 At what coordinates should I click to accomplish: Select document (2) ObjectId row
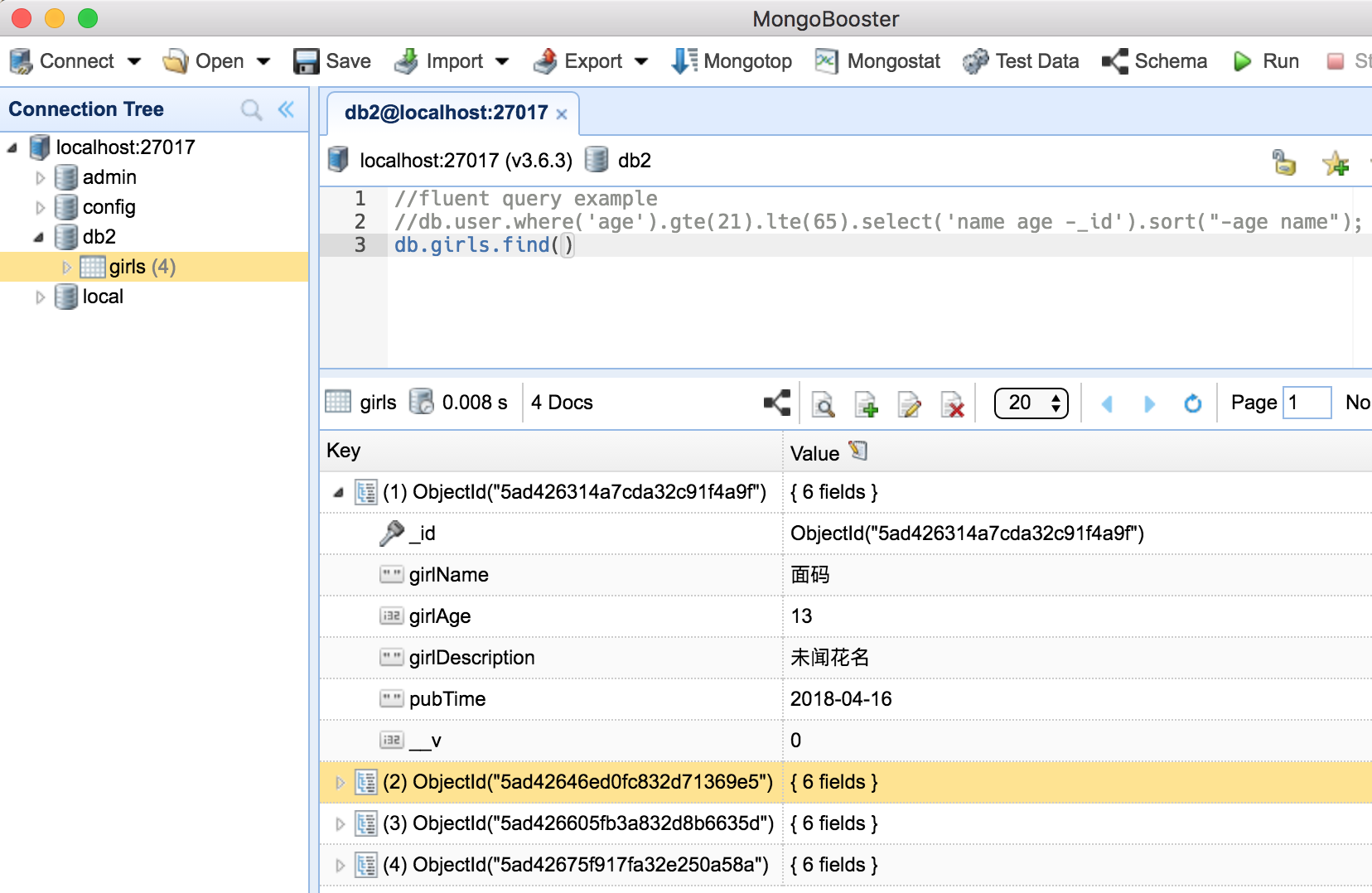pos(846,782)
